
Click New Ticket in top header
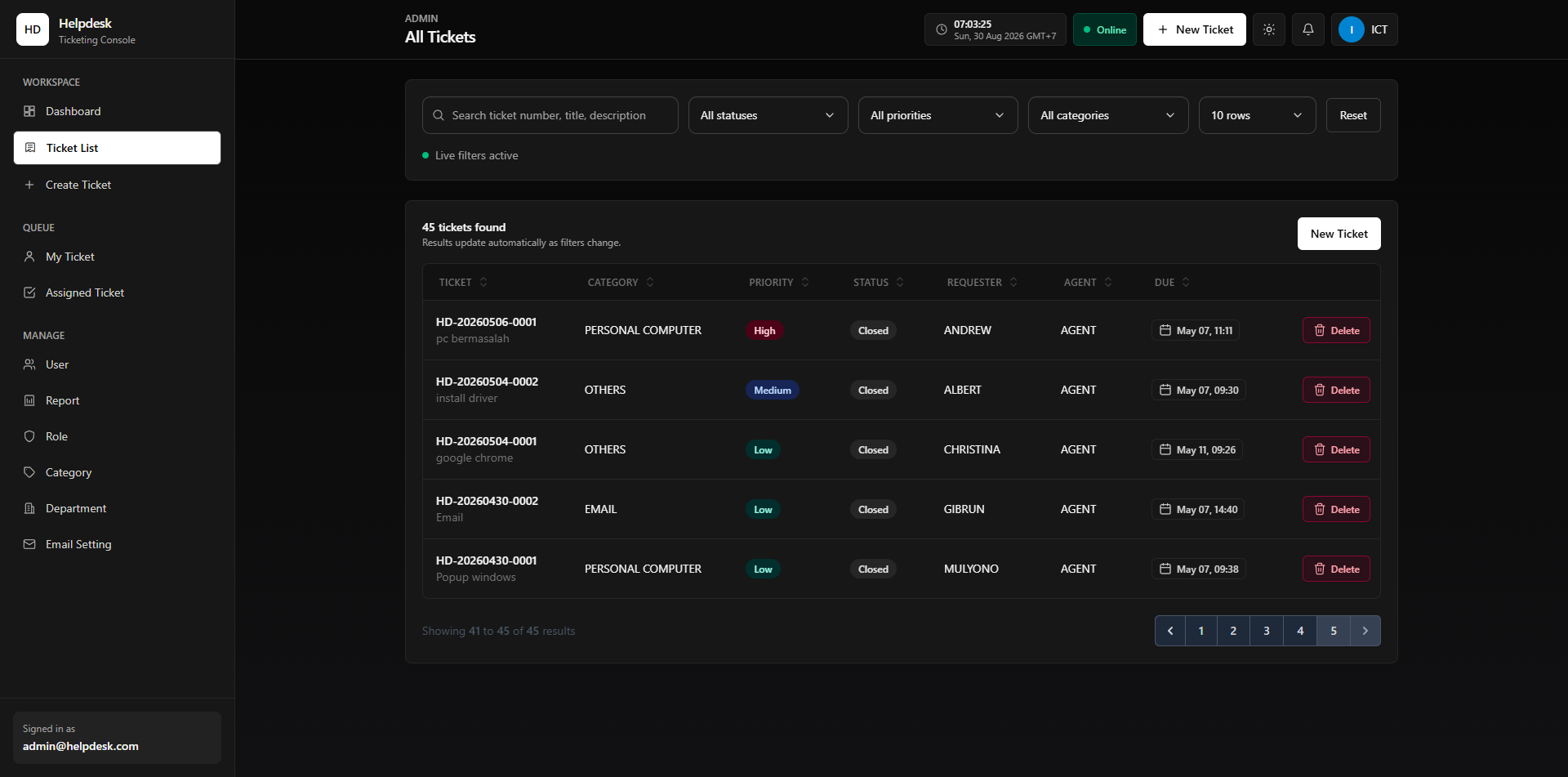1195,29
